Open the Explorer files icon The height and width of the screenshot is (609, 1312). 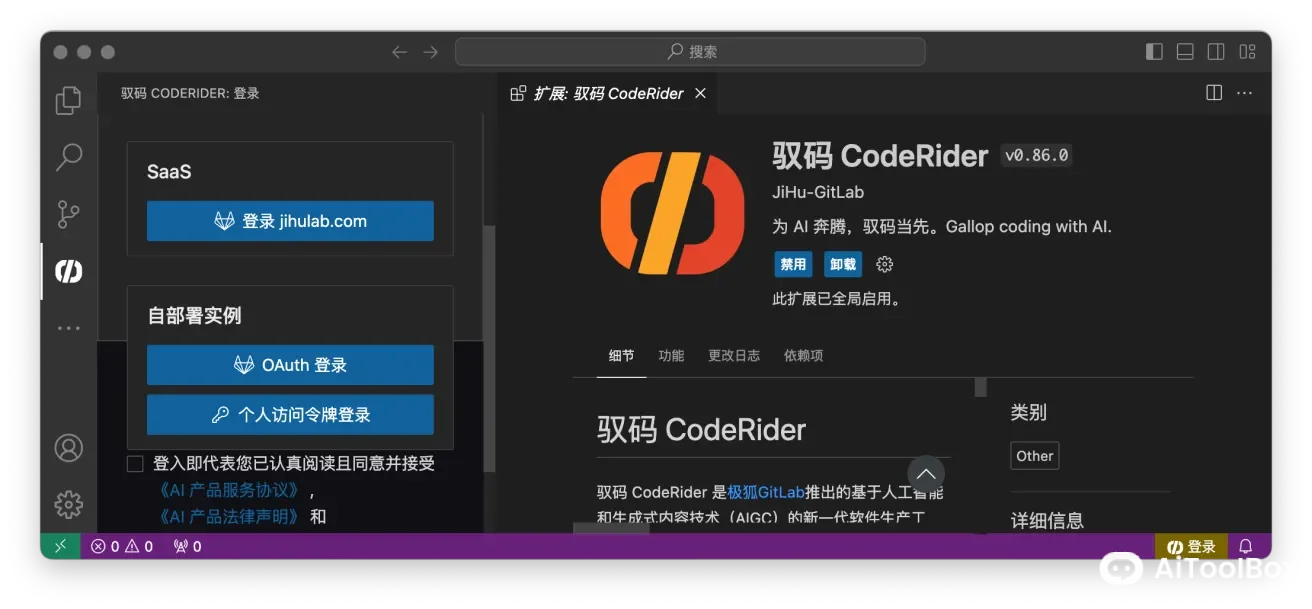68,100
